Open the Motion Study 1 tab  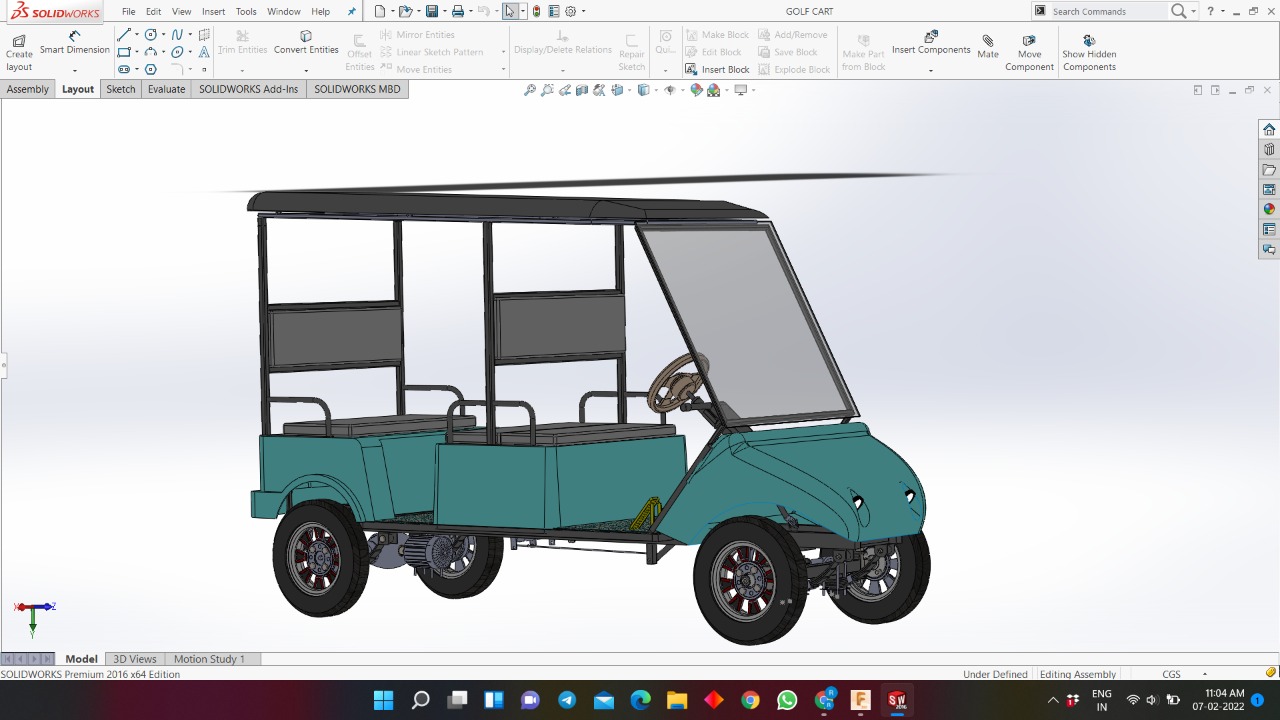pos(209,659)
